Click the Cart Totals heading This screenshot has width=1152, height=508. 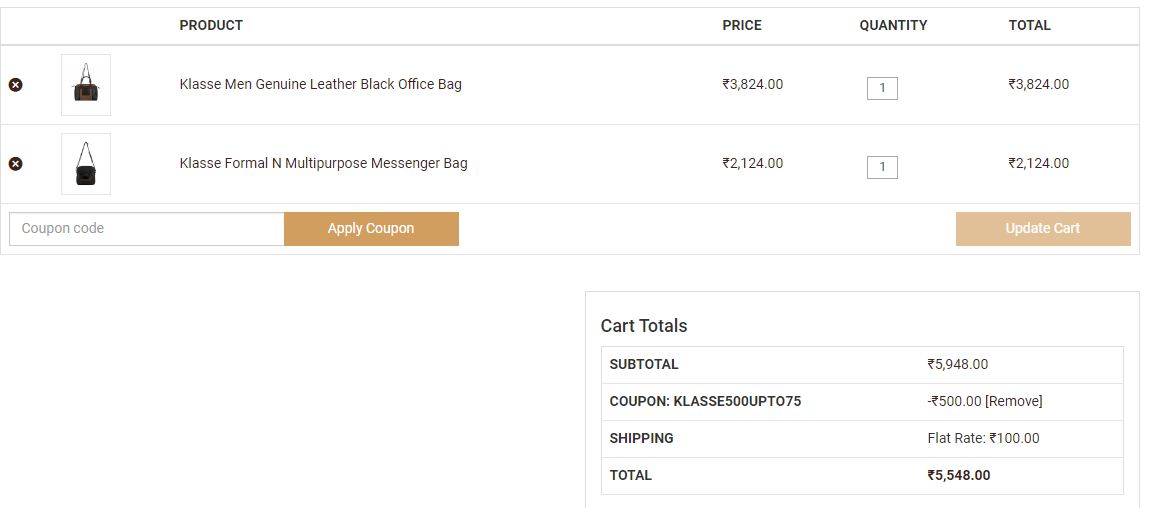pyautogui.click(x=644, y=326)
